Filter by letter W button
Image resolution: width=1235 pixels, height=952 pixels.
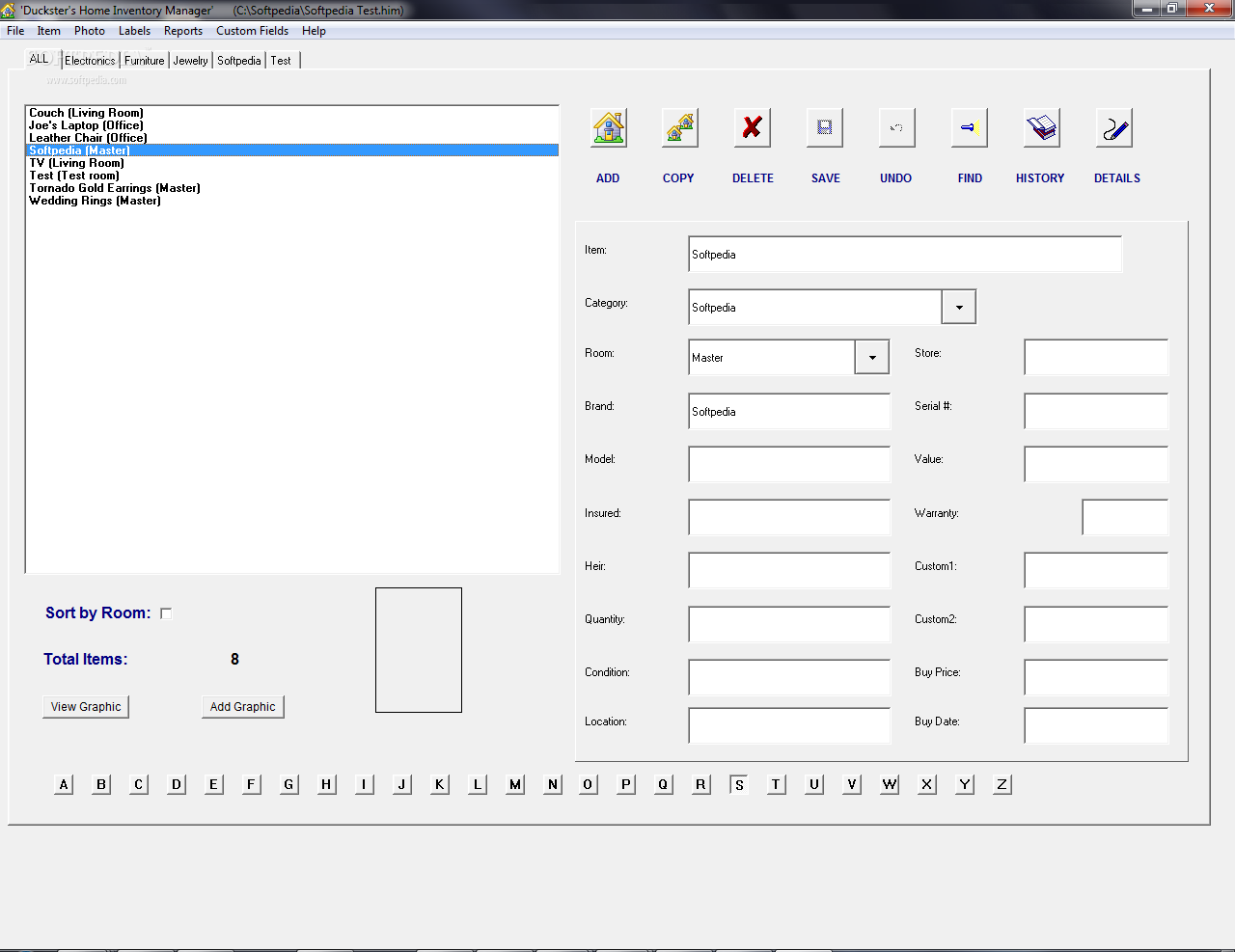click(x=890, y=784)
